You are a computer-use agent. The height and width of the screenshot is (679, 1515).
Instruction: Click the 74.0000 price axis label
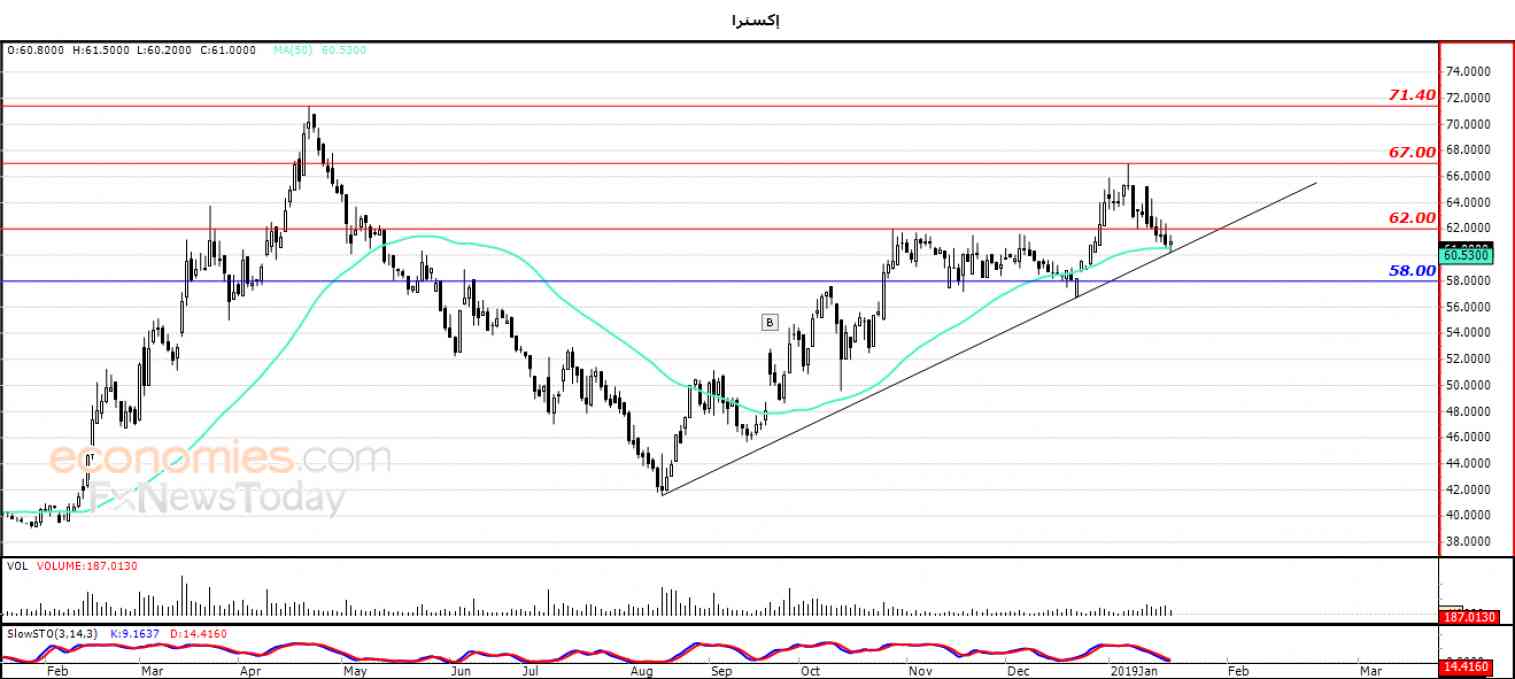pyautogui.click(x=1469, y=72)
